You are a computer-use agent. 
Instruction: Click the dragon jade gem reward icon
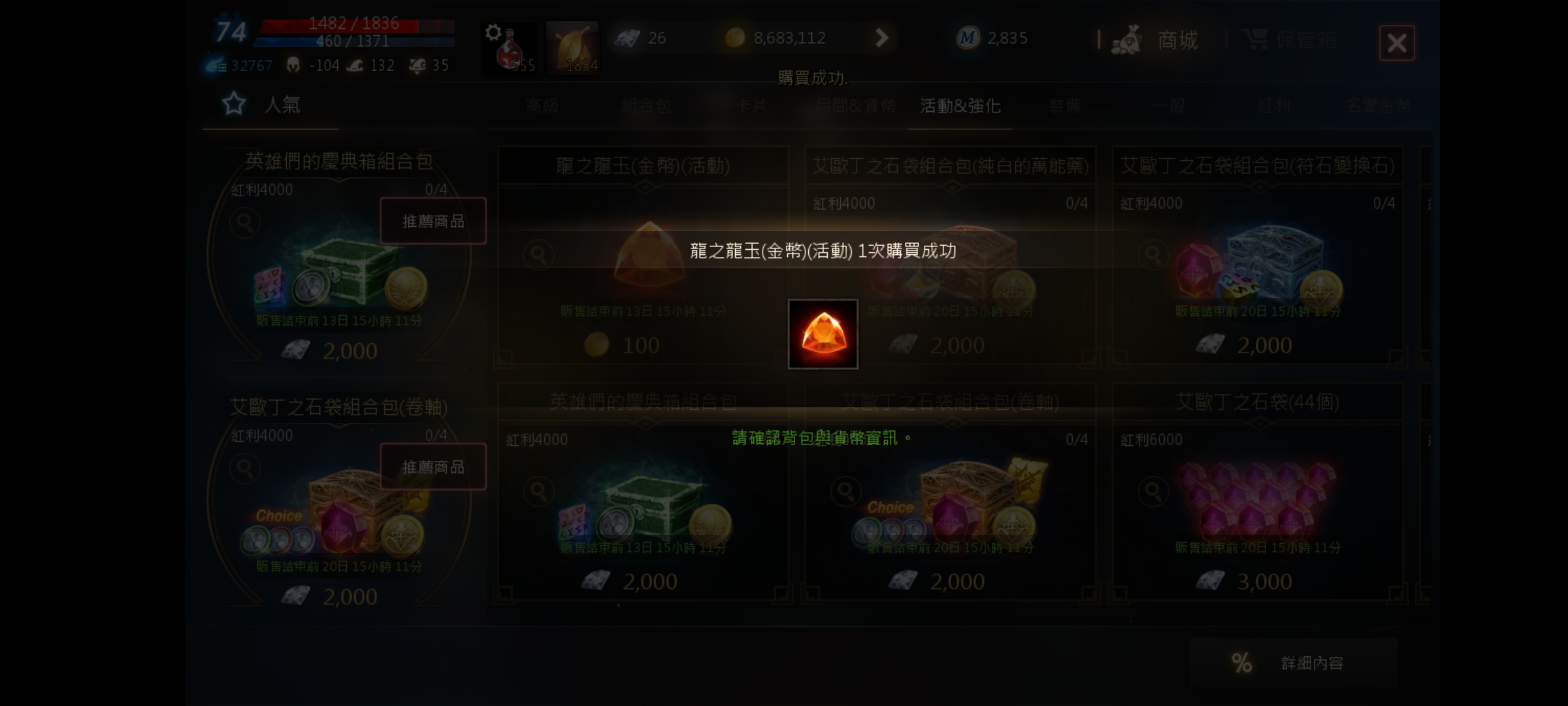pyautogui.click(x=823, y=334)
